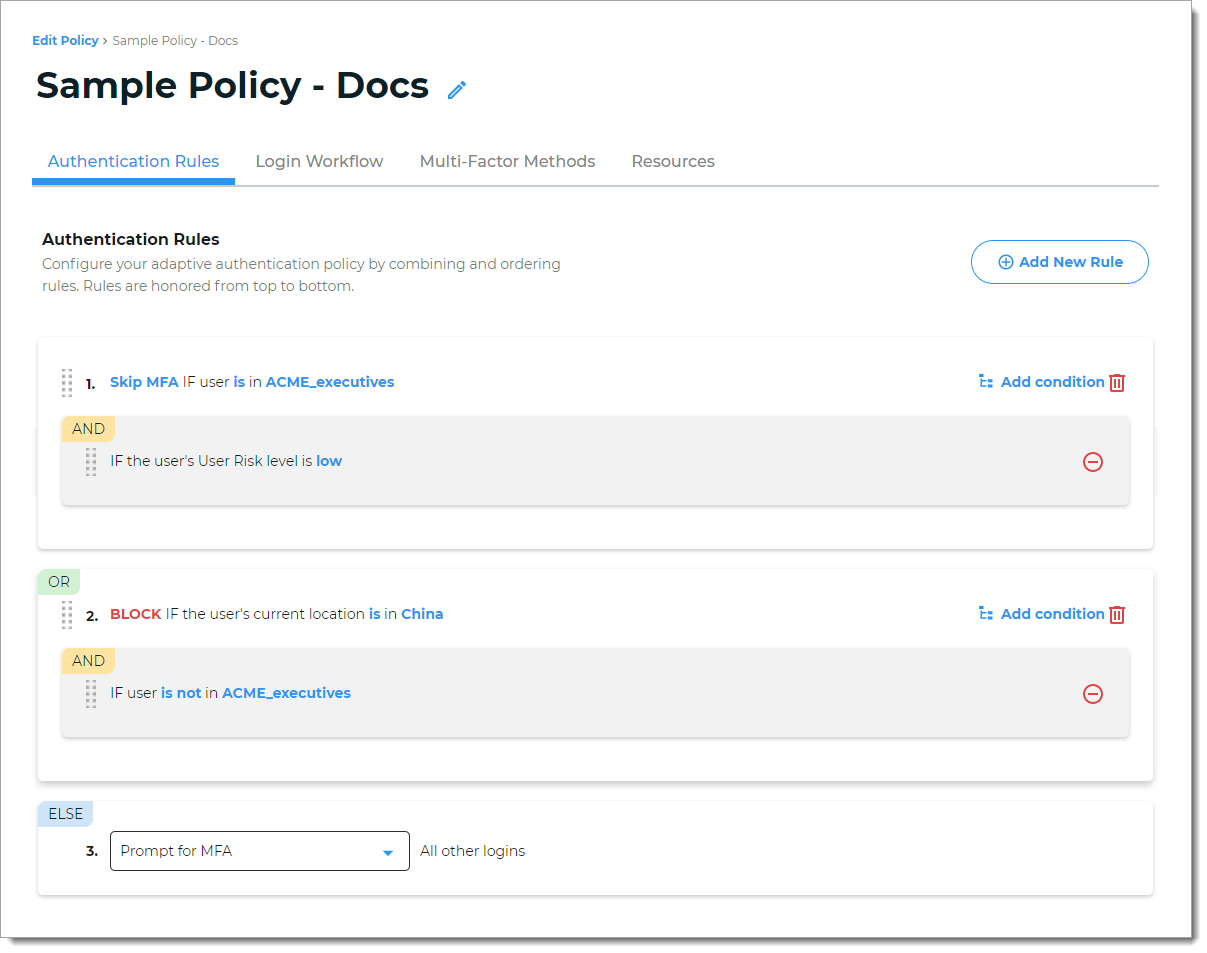This screenshot has width=1207, height=953.
Task: Click the Add New Rule button
Action: [1059, 261]
